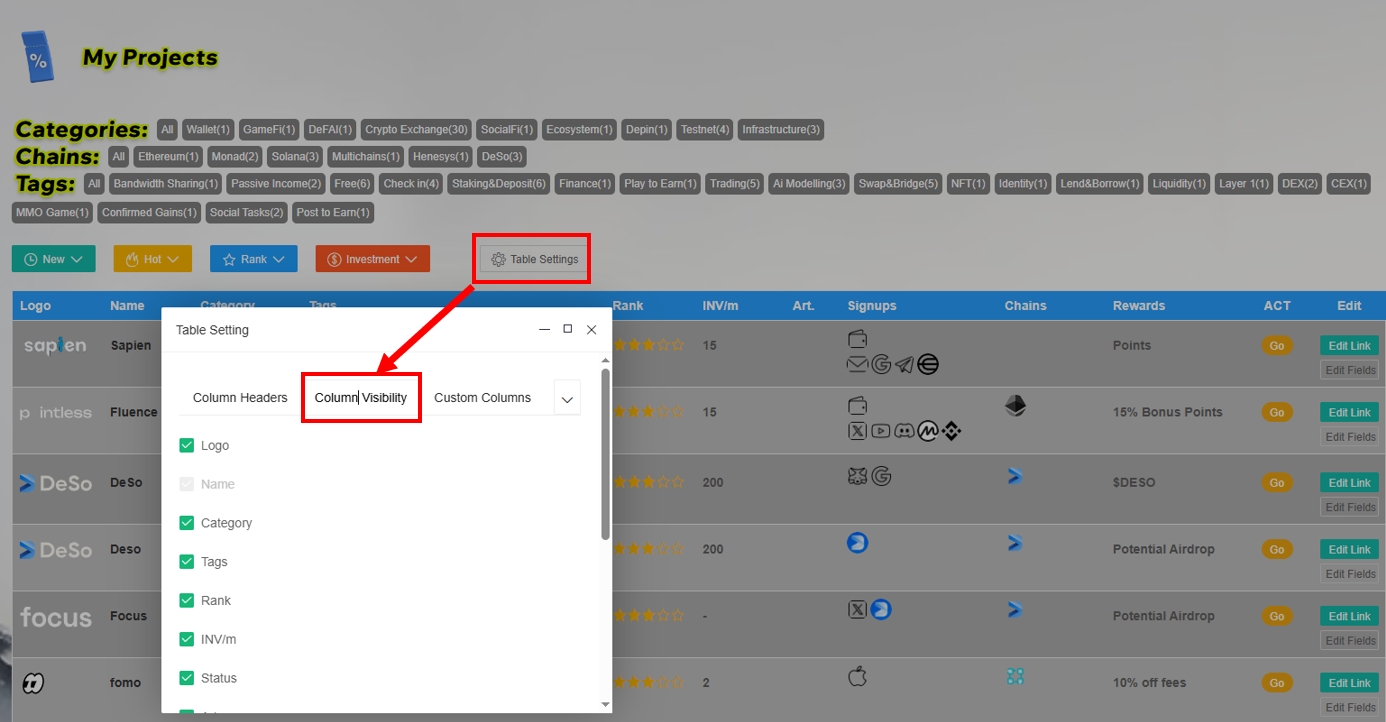The width and height of the screenshot is (1386, 722).
Task: Uncheck the Rank column checkbox
Action: 186,600
